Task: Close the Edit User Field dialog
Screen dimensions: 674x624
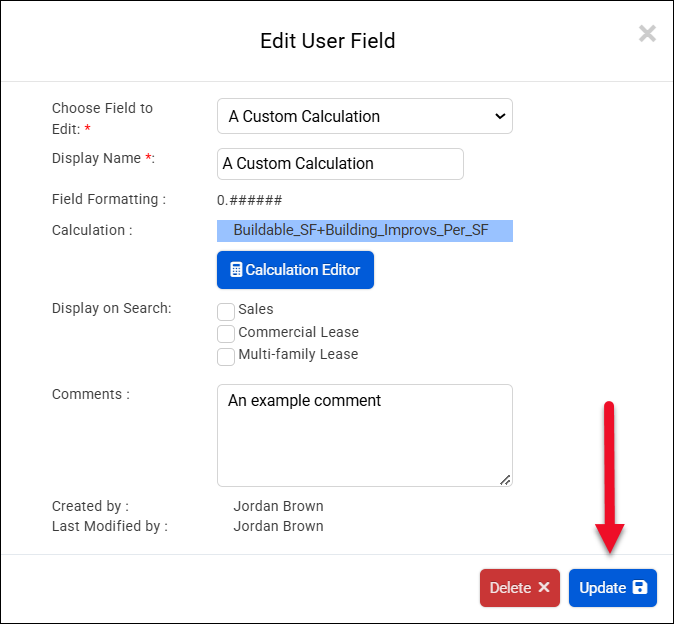Action: click(x=647, y=34)
